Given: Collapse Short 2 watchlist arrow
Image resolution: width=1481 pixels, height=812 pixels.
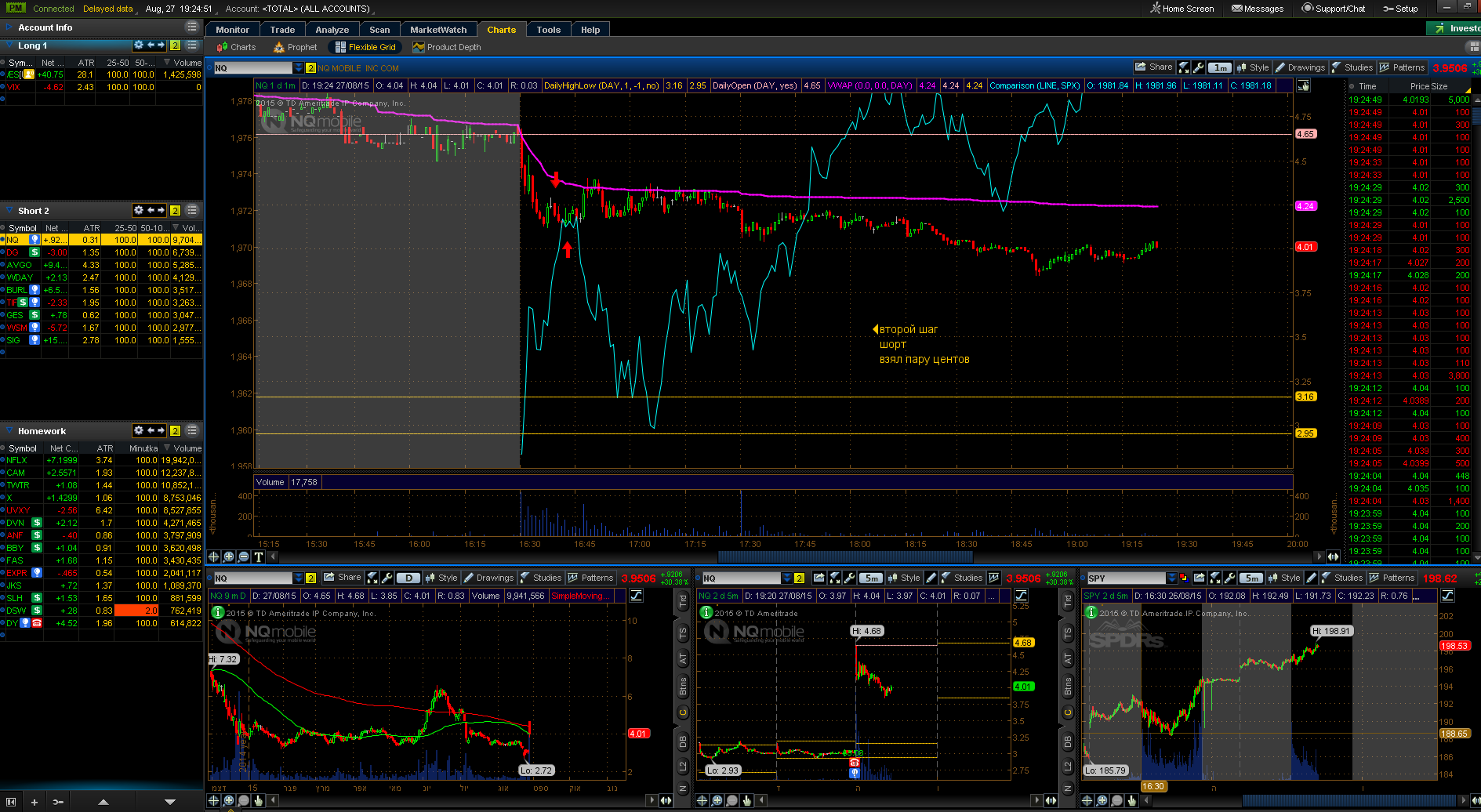Looking at the screenshot, I should 8,211.
